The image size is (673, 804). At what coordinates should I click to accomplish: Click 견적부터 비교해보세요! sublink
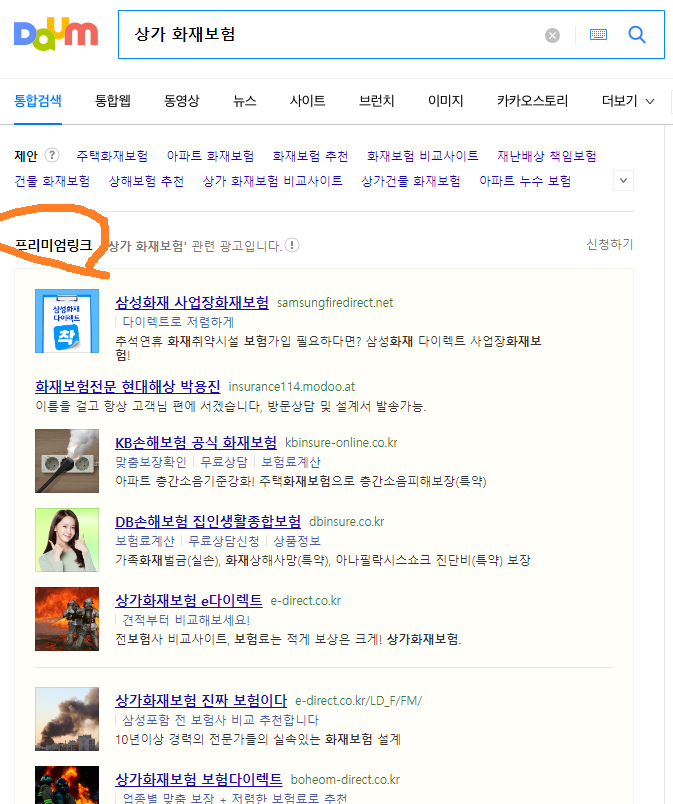click(x=186, y=620)
